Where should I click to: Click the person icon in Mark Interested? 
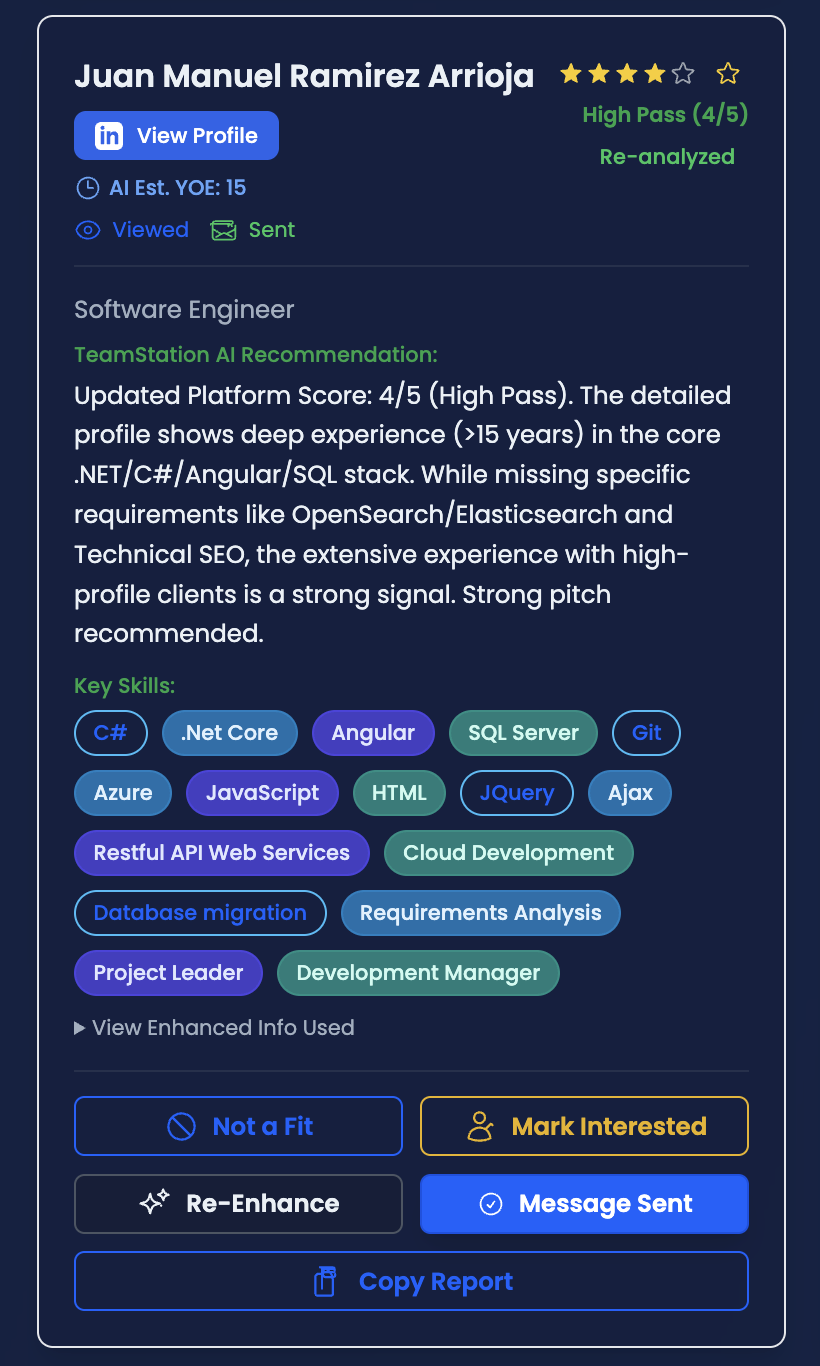[x=481, y=1127]
